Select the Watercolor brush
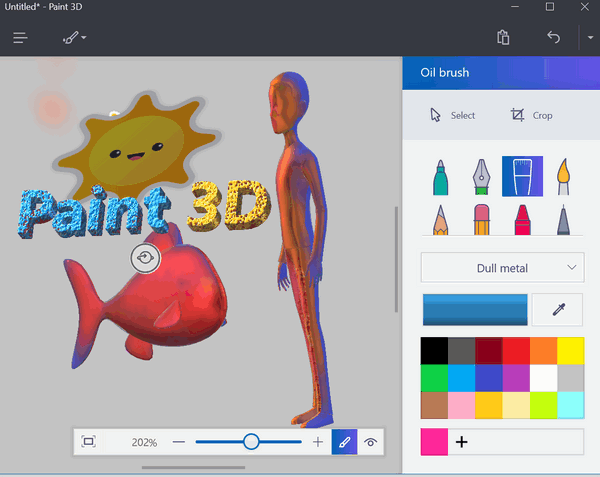 click(x=563, y=177)
